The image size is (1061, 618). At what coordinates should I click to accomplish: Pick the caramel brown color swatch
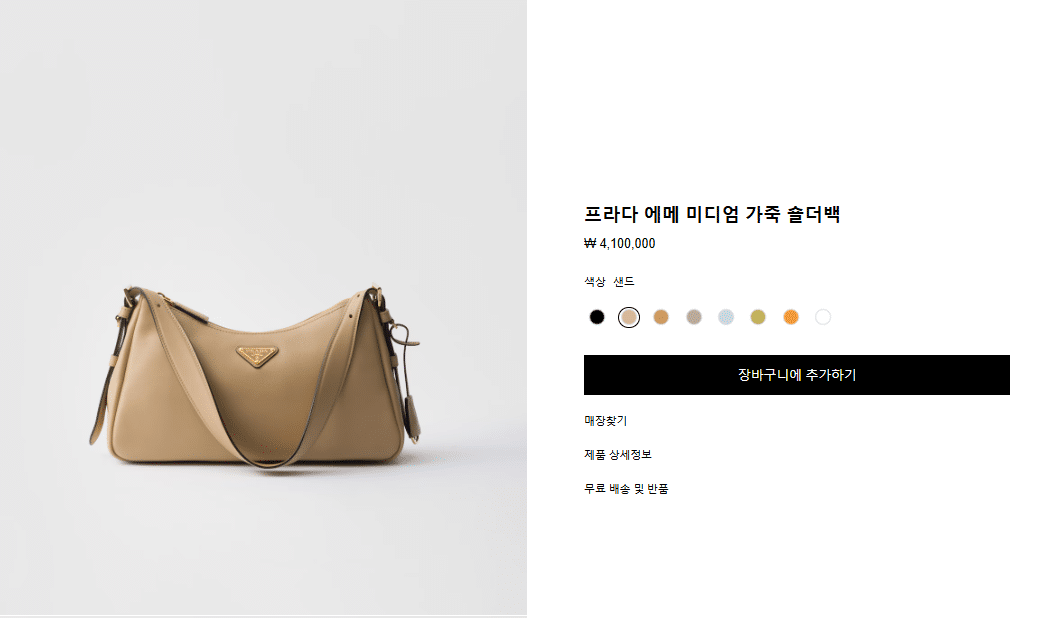[661, 317]
